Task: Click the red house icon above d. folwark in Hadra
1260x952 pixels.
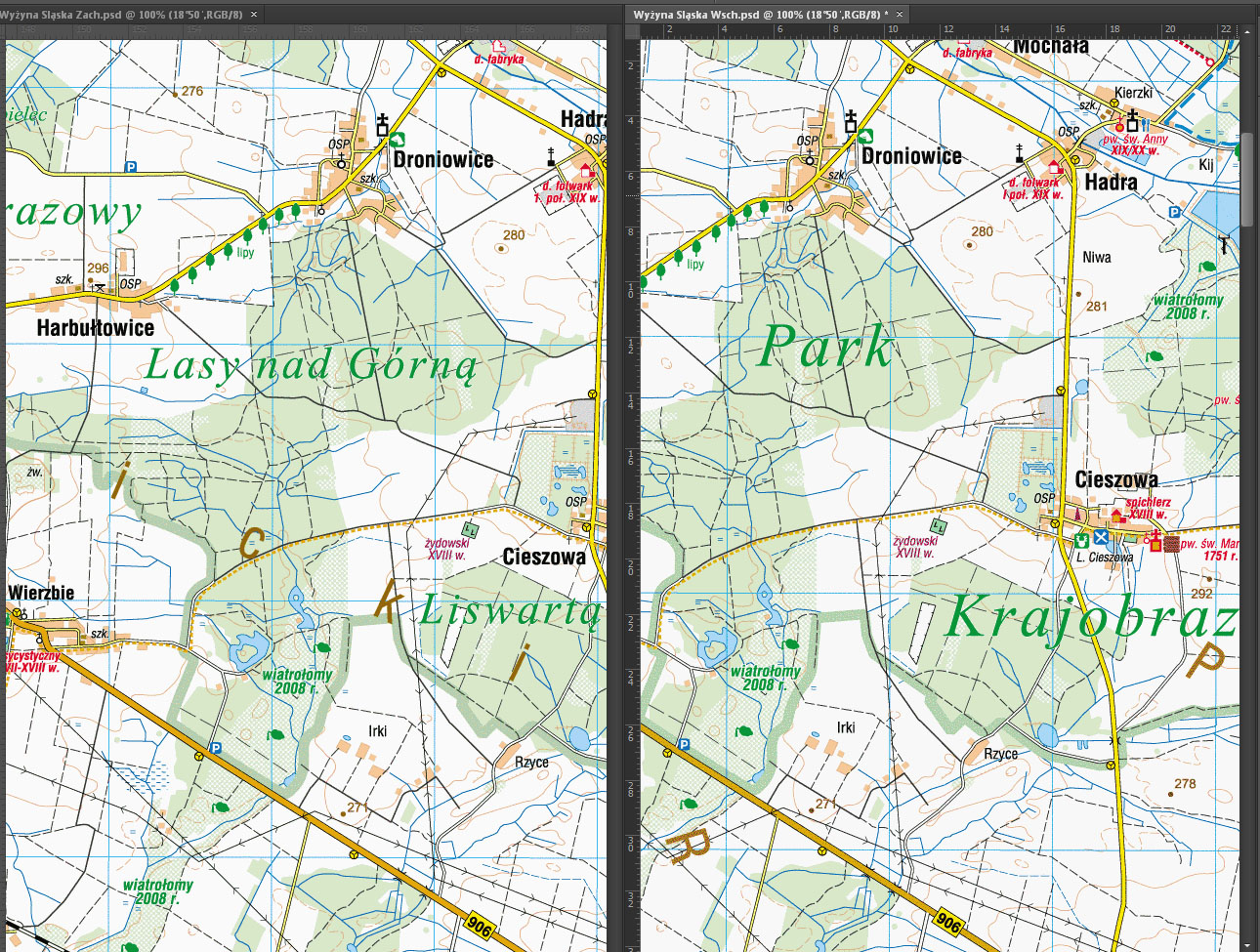Action: [x=1055, y=167]
